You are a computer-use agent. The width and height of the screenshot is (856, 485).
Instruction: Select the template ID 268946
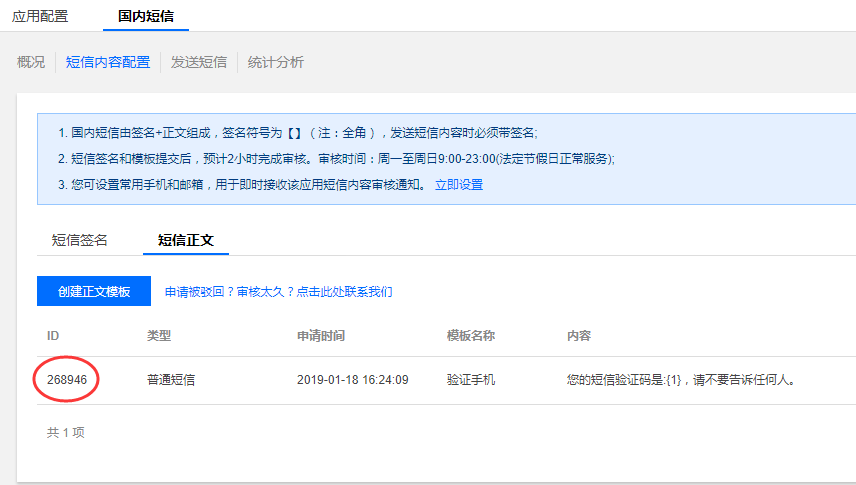[x=67, y=380]
